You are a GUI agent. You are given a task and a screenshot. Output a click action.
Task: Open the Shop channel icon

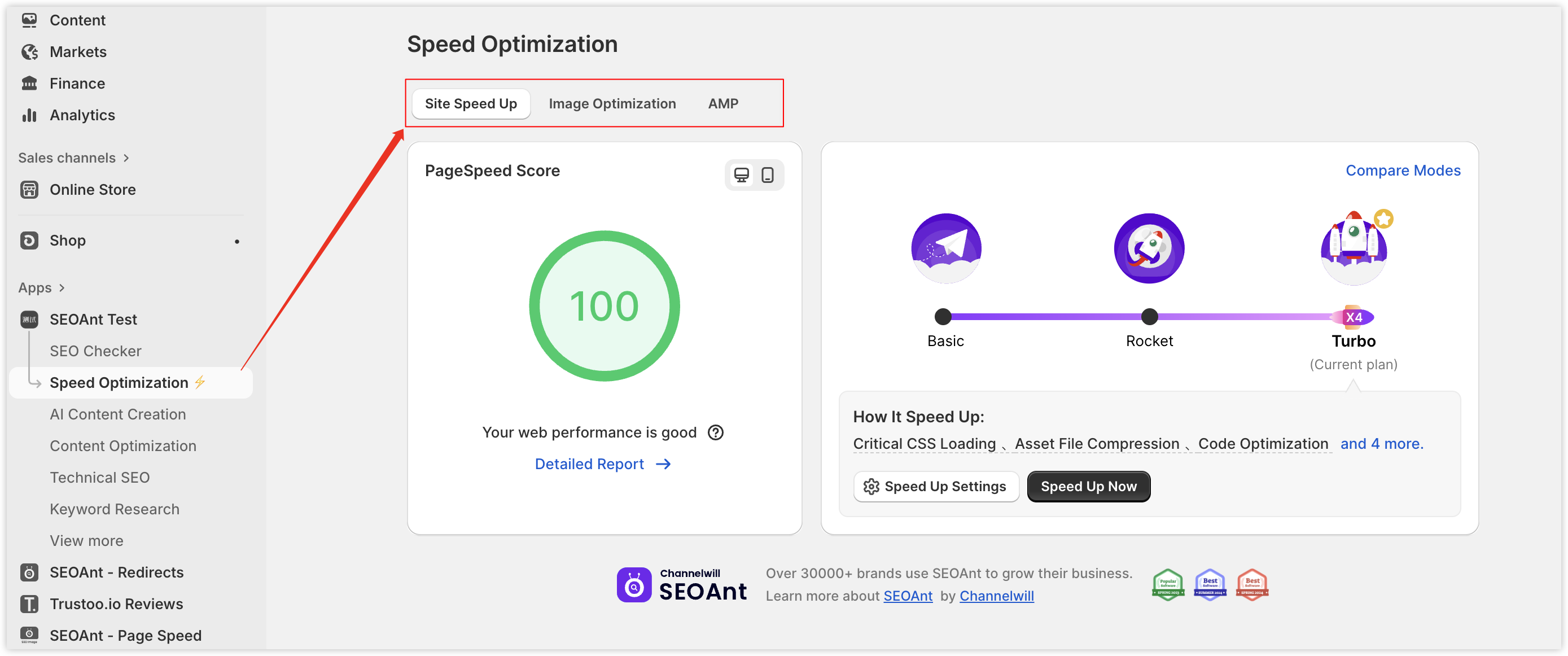(x=29, y=240)
